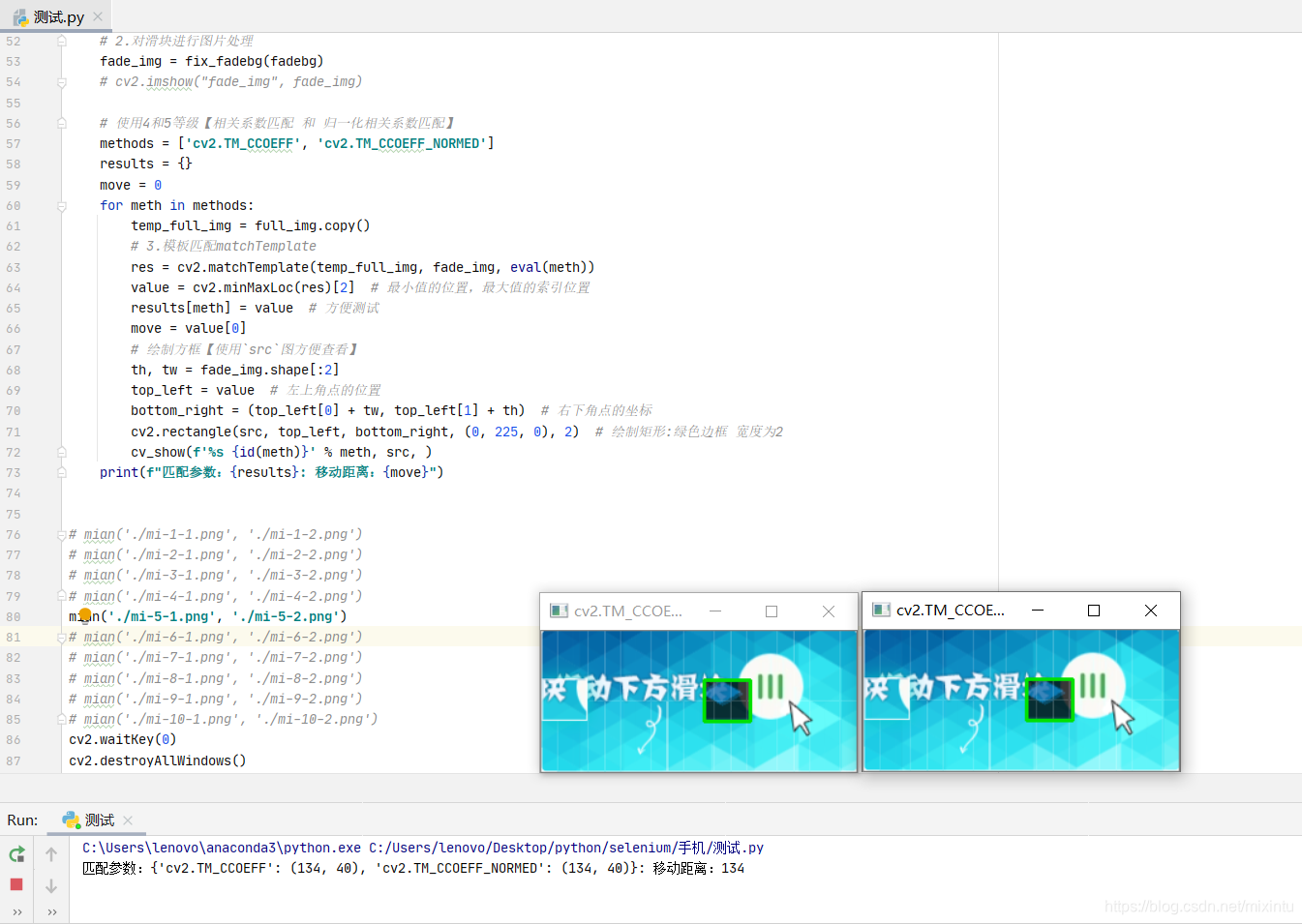Click the left matched image preview

[699, 700]
